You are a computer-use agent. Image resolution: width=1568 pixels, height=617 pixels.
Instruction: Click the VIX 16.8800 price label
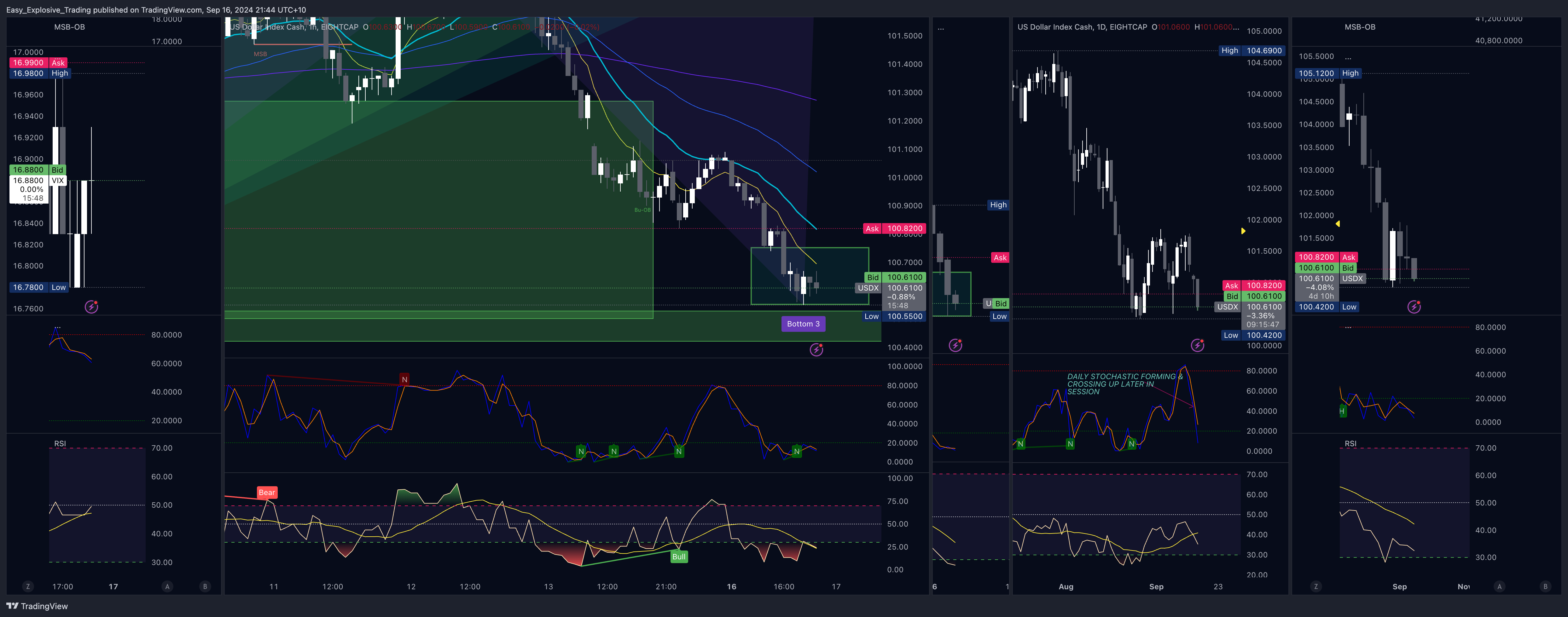point(38,181)
